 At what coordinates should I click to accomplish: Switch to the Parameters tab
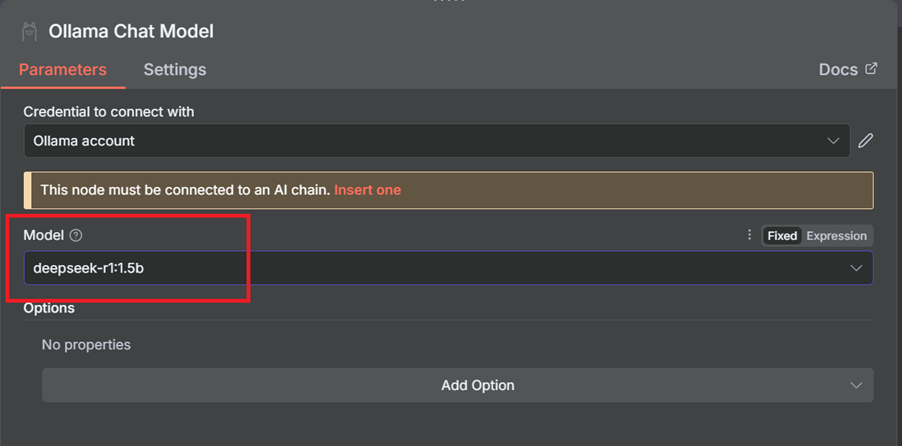63,70
